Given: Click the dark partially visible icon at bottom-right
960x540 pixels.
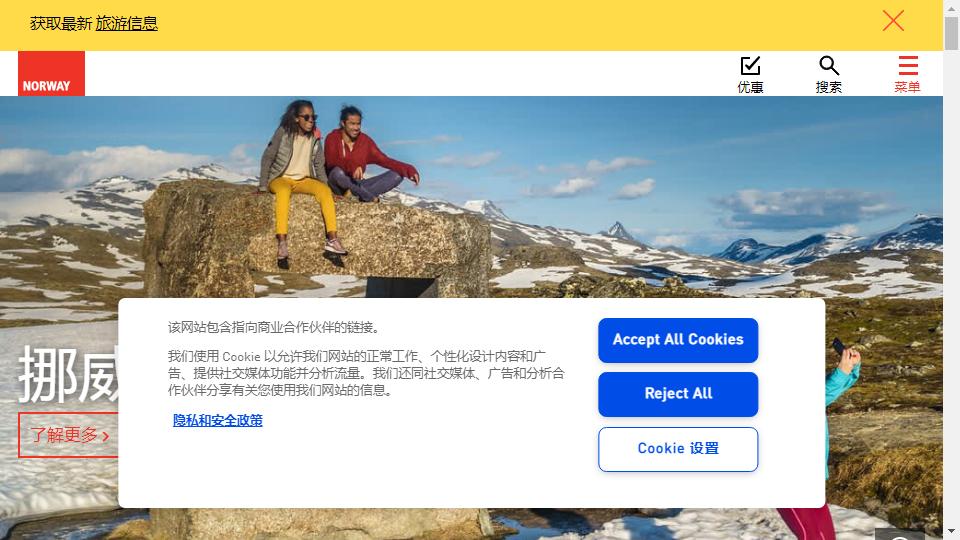Looking at the screenshot, I should tap(899, 534).
